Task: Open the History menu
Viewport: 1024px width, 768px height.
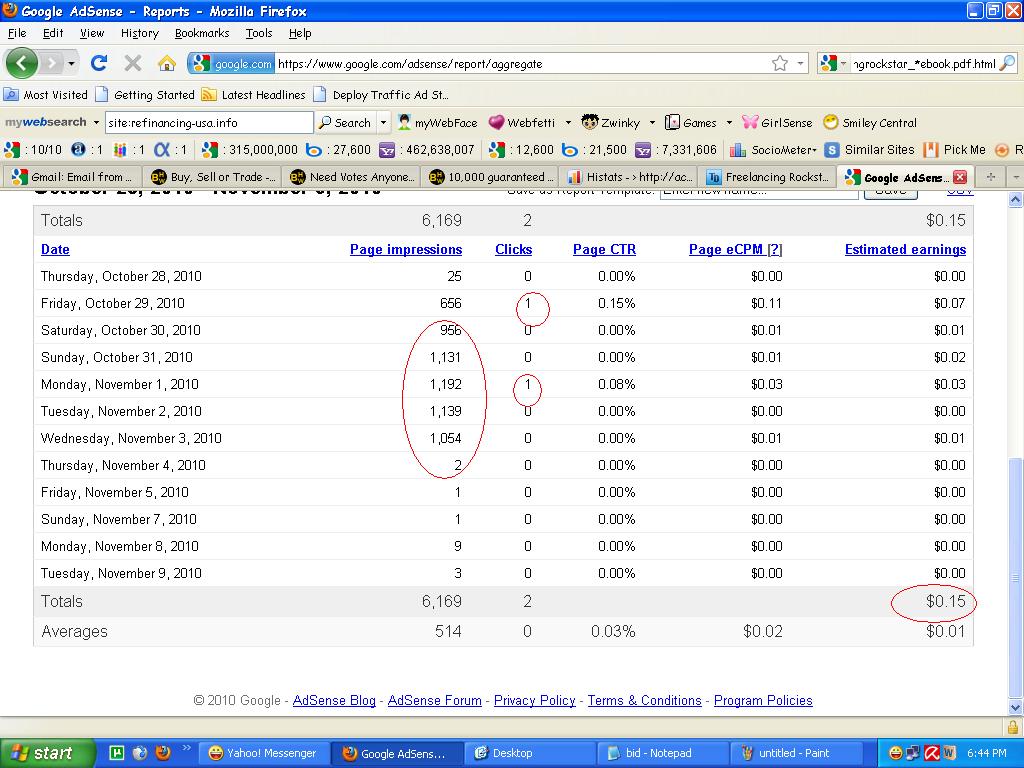Action: click(x=140, y=33)
